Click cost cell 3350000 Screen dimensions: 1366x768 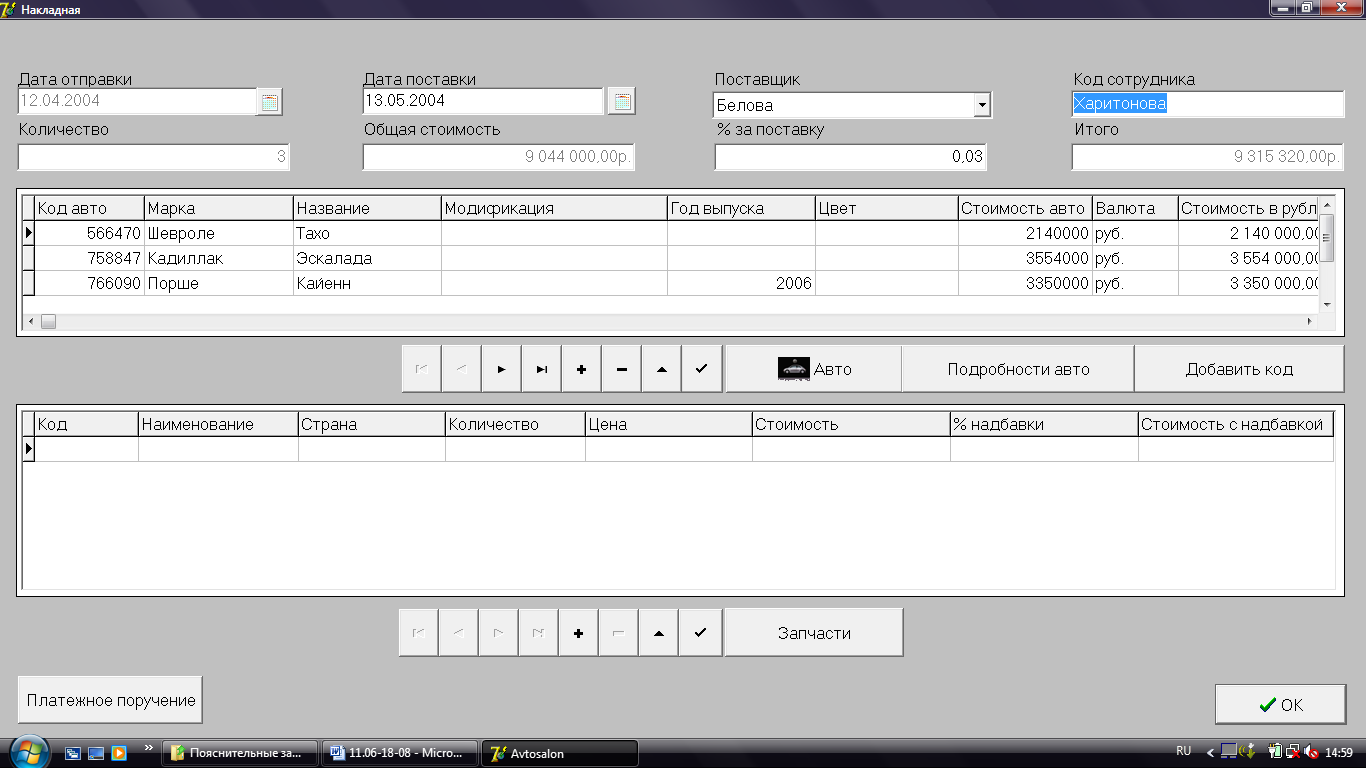pos(1025,283)
